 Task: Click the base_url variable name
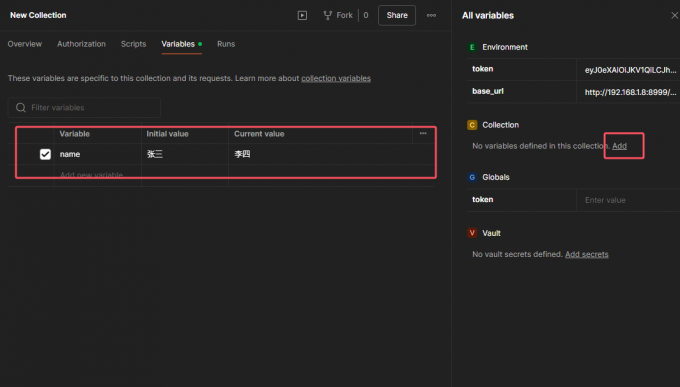[487, 91]
